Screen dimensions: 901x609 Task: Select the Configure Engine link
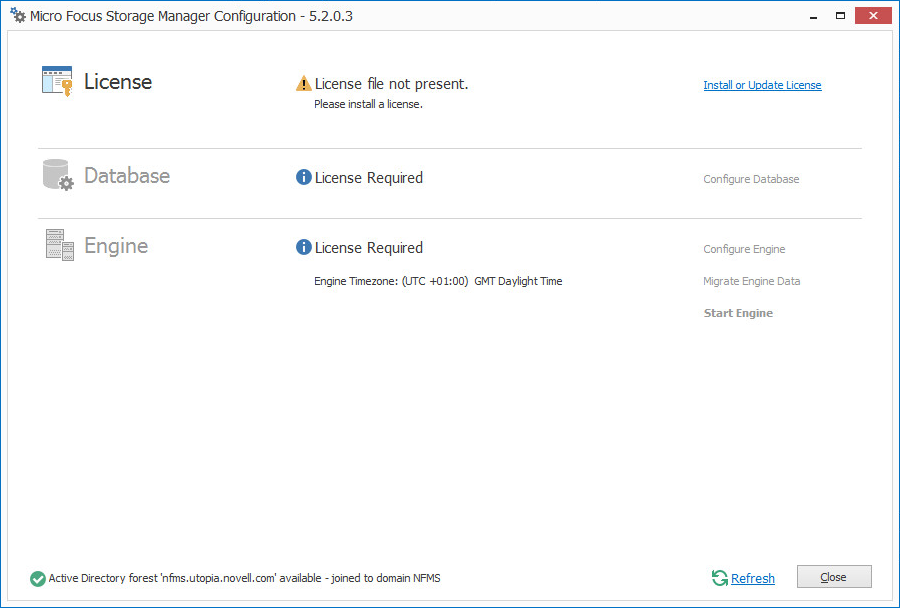(x=744, y=250)
